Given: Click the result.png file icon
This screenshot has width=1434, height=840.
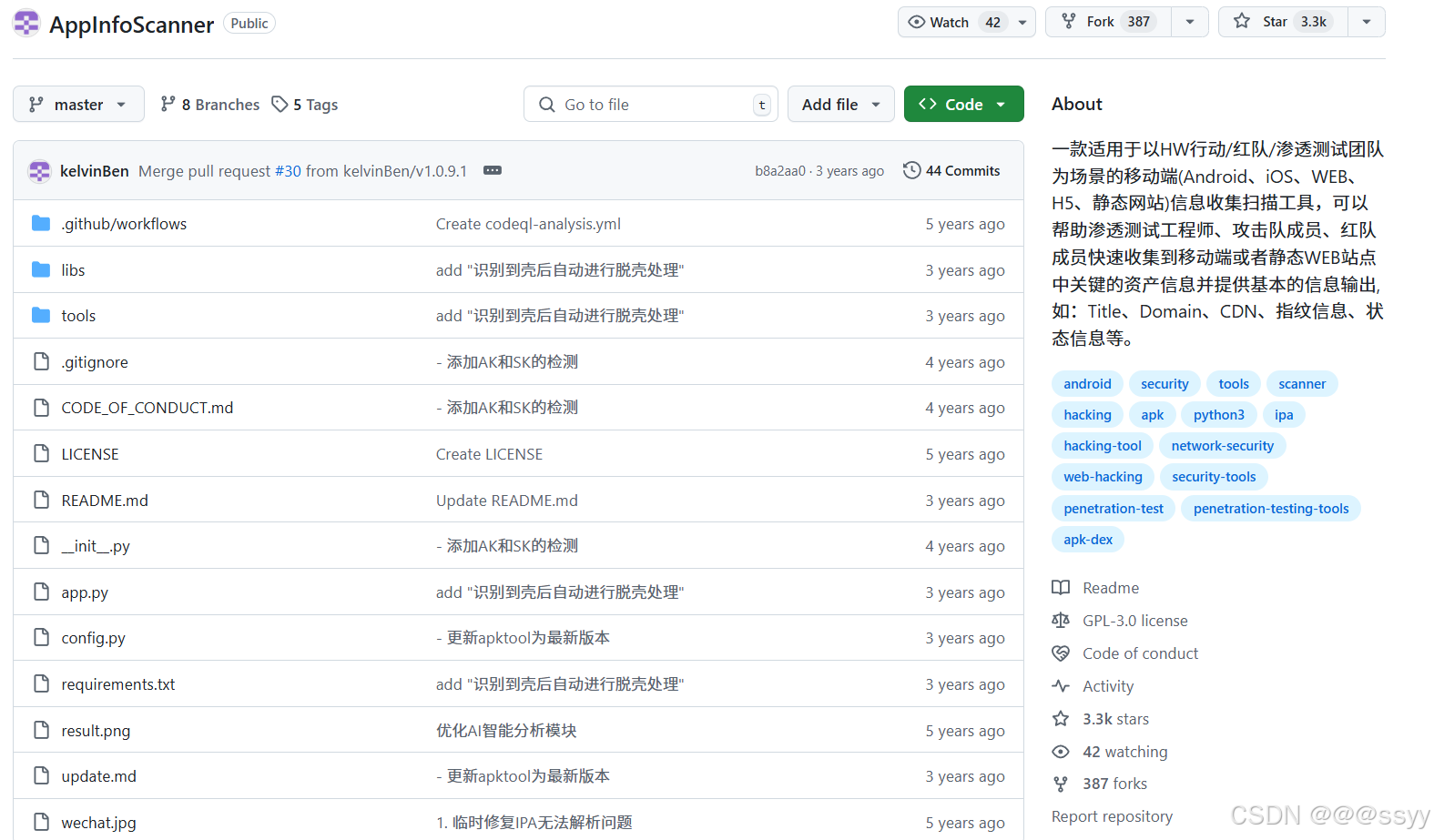Looking at the screenshot, I should pos(41,731).
